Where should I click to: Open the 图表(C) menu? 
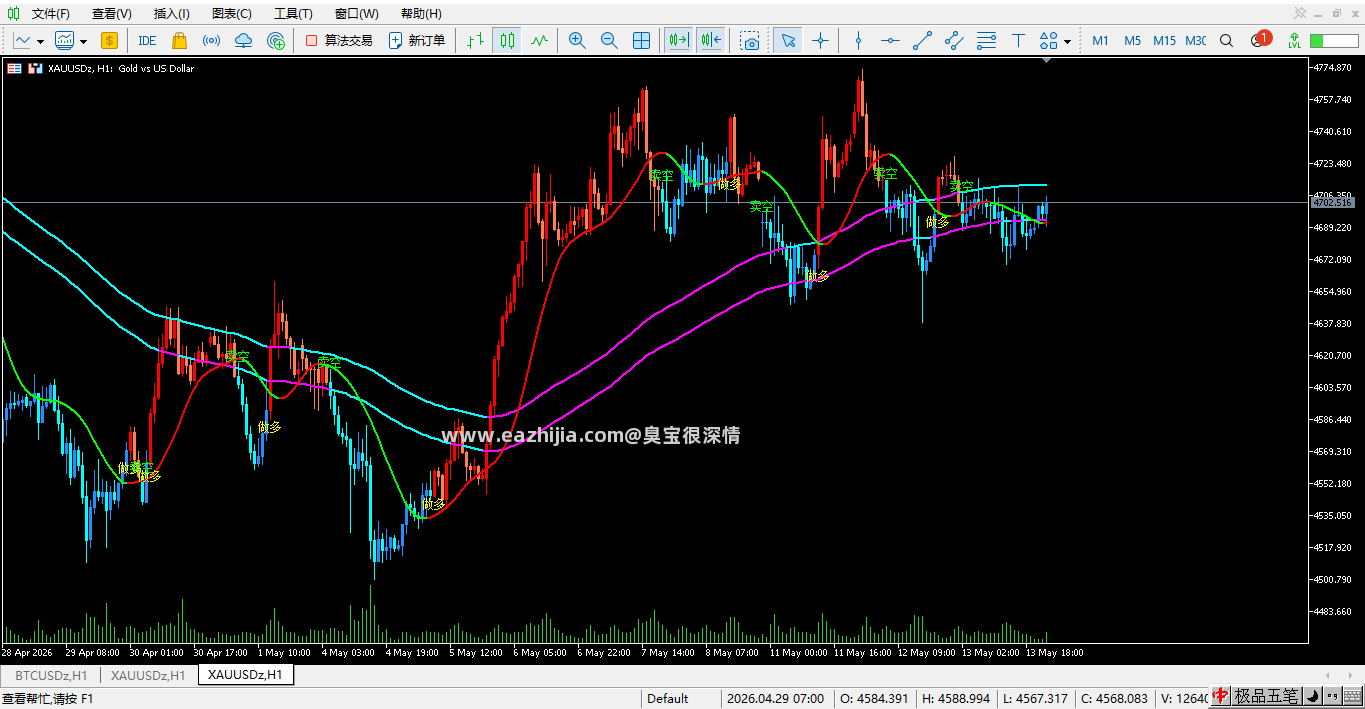click(232, 14)
